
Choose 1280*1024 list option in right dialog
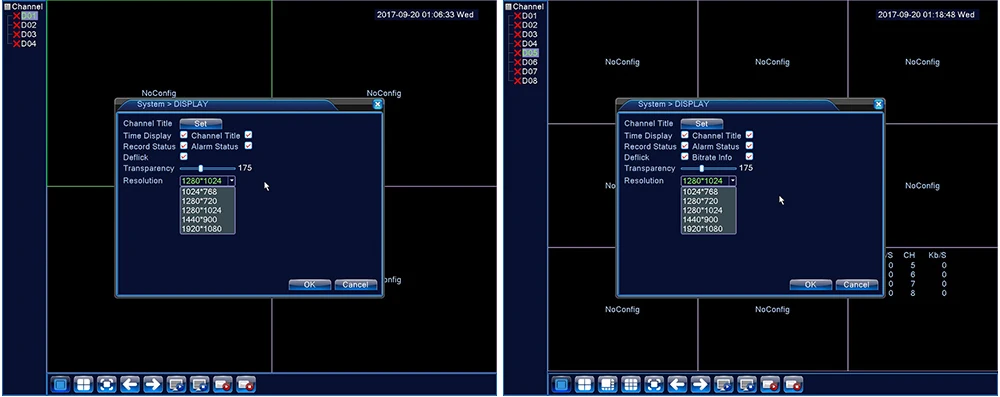pos(709,210)
